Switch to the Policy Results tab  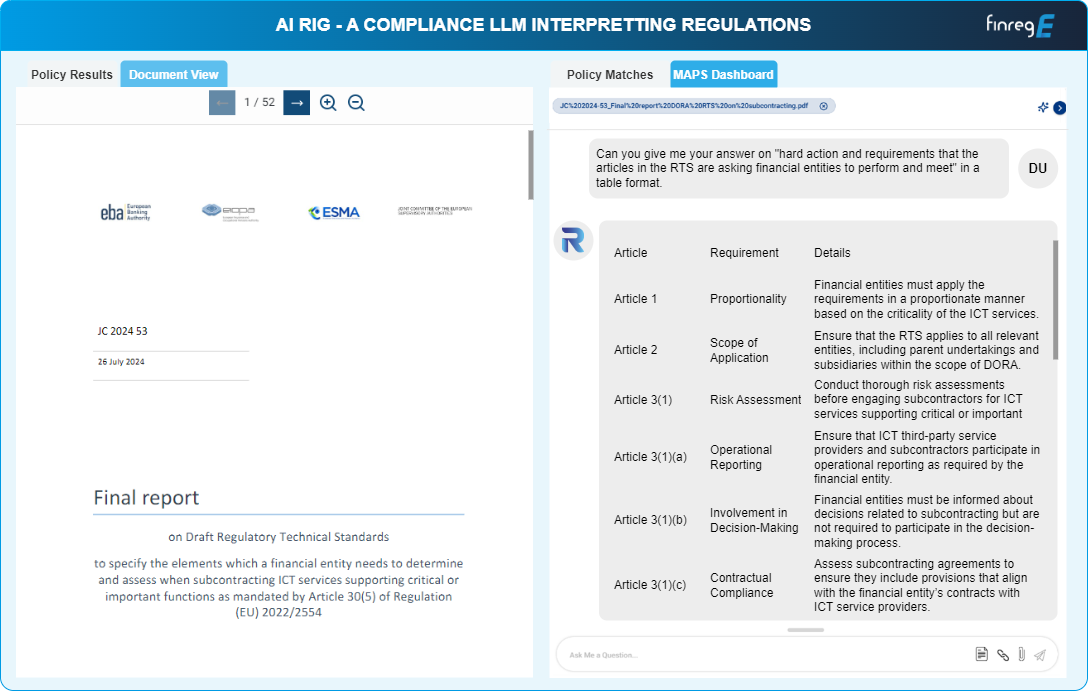click(x=71, y=74)
